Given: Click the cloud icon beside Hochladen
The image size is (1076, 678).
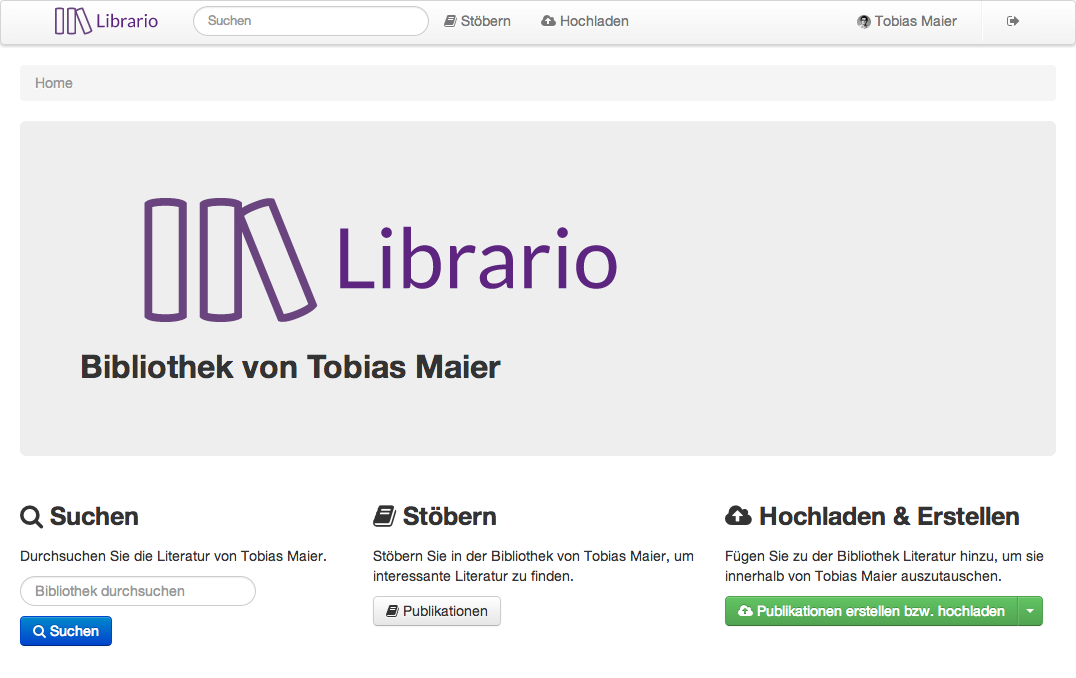Looking at the screenshot, I should click(x=547, y=20).
